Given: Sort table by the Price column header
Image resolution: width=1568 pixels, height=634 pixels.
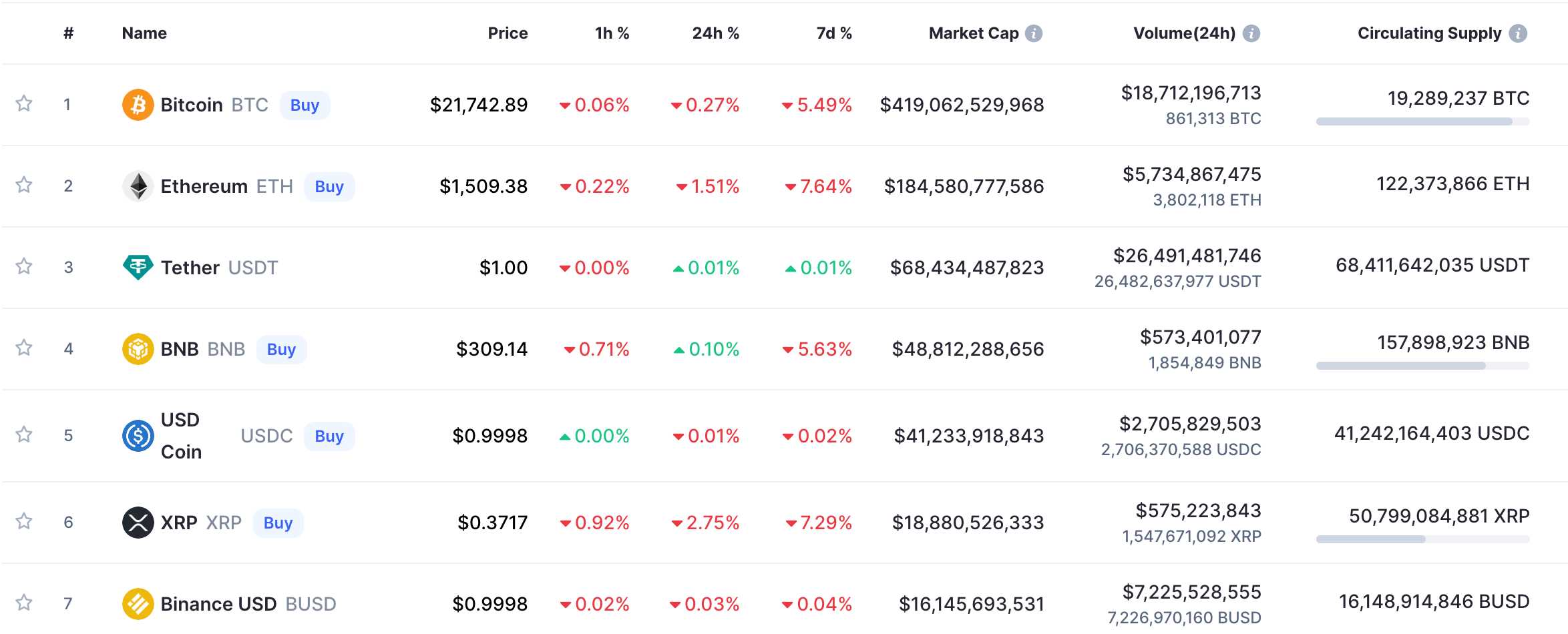Looking at the screenshot, I should (x=508, y=33).
